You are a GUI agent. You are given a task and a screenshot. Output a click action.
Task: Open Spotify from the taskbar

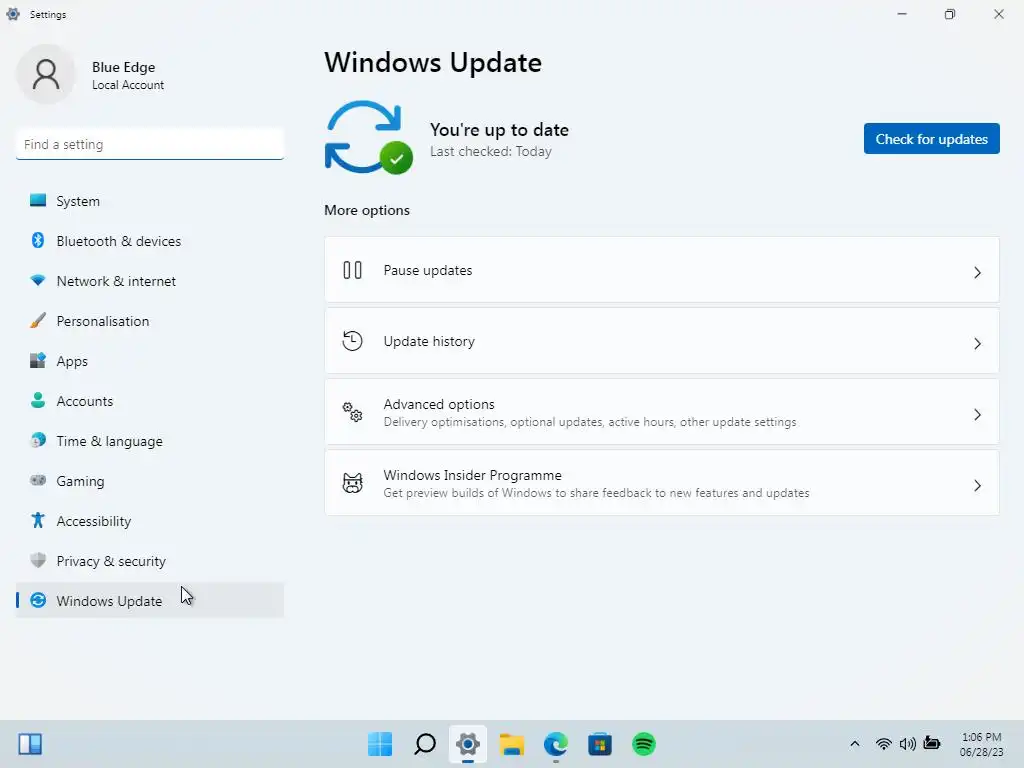(644, 744)
